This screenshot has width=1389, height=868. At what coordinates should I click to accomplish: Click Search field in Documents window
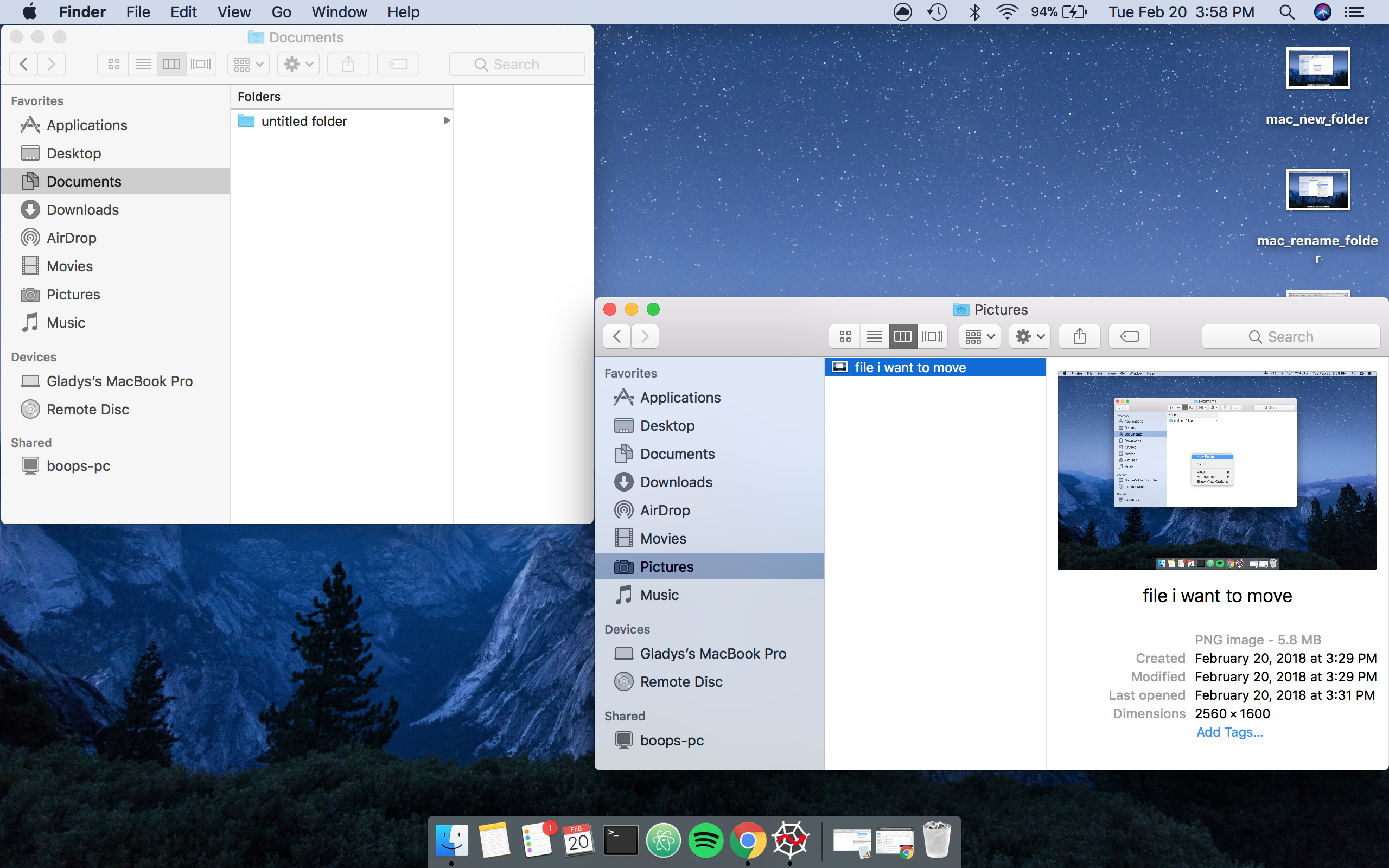click(517, 63)
